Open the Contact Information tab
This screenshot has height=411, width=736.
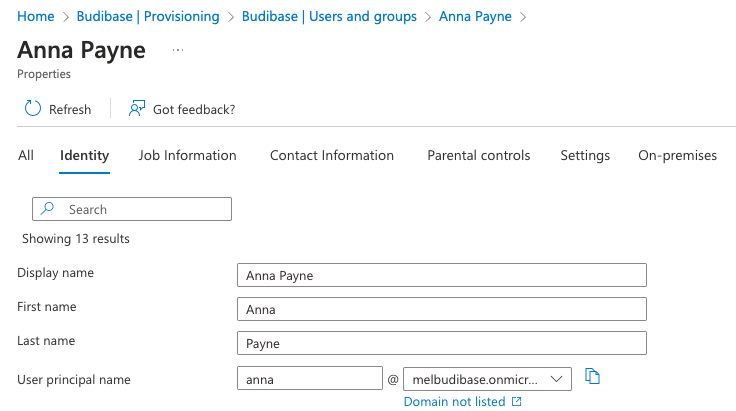tap(332, 155)
